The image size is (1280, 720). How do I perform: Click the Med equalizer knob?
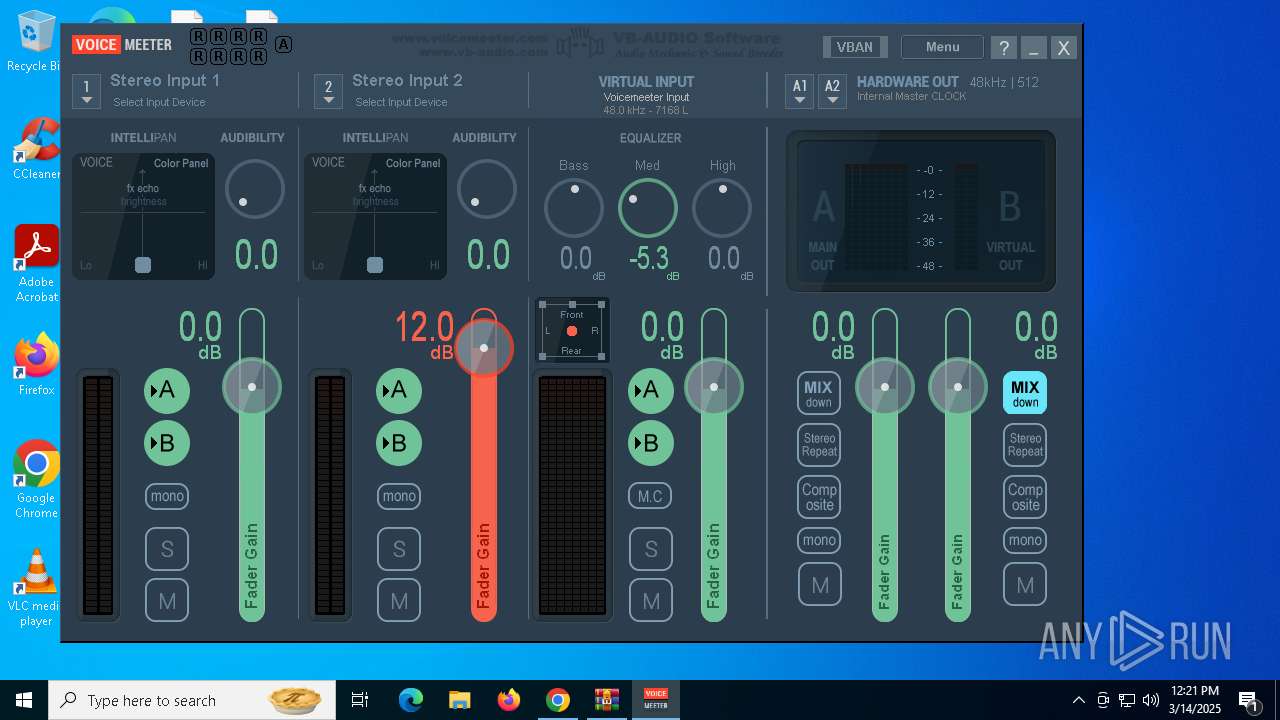(648, 208)
